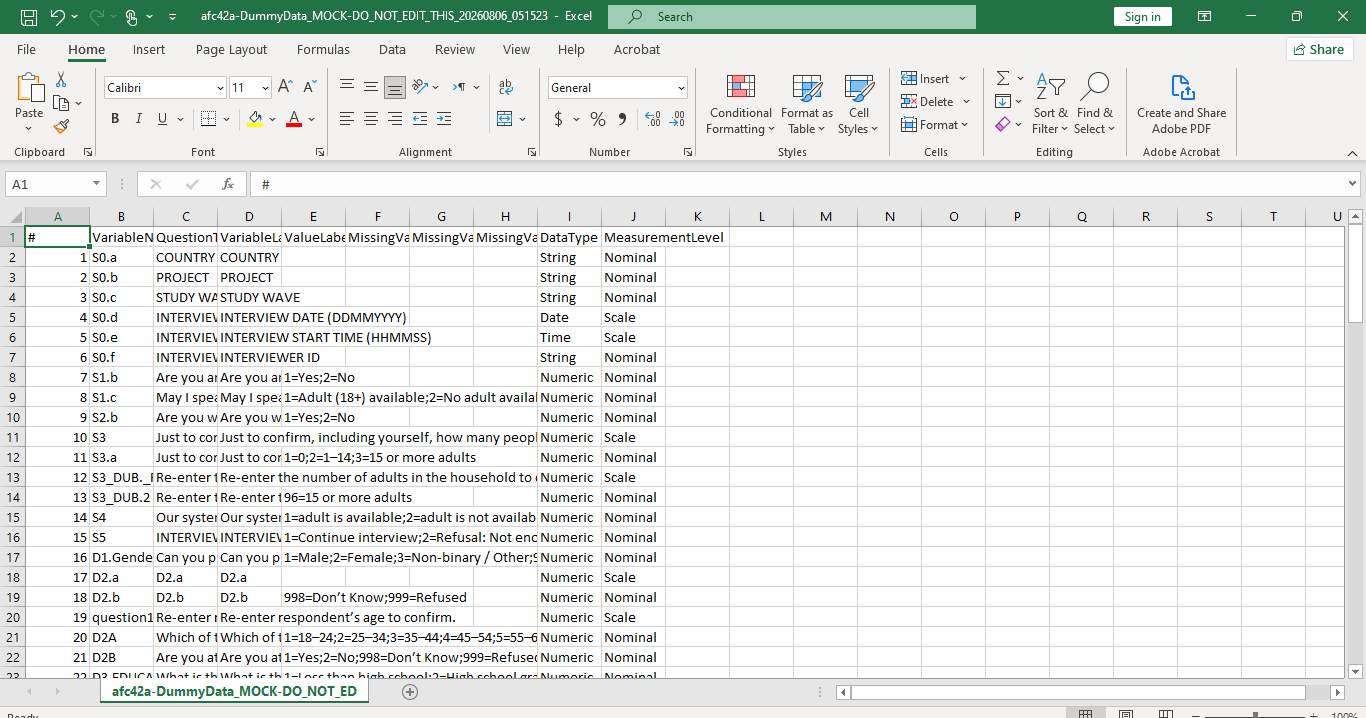Click the Format Painter brush icon
1366x718 pixels.
[61, 126]
